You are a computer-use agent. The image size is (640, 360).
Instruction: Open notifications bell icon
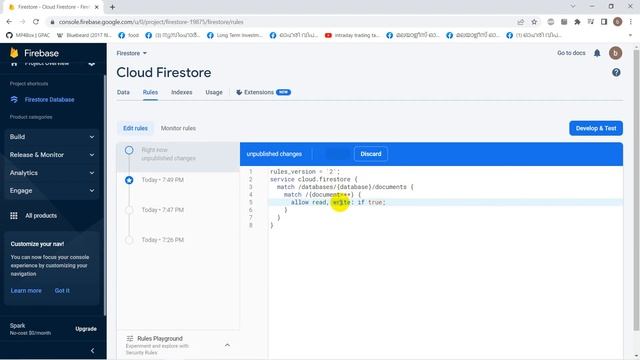597,53
